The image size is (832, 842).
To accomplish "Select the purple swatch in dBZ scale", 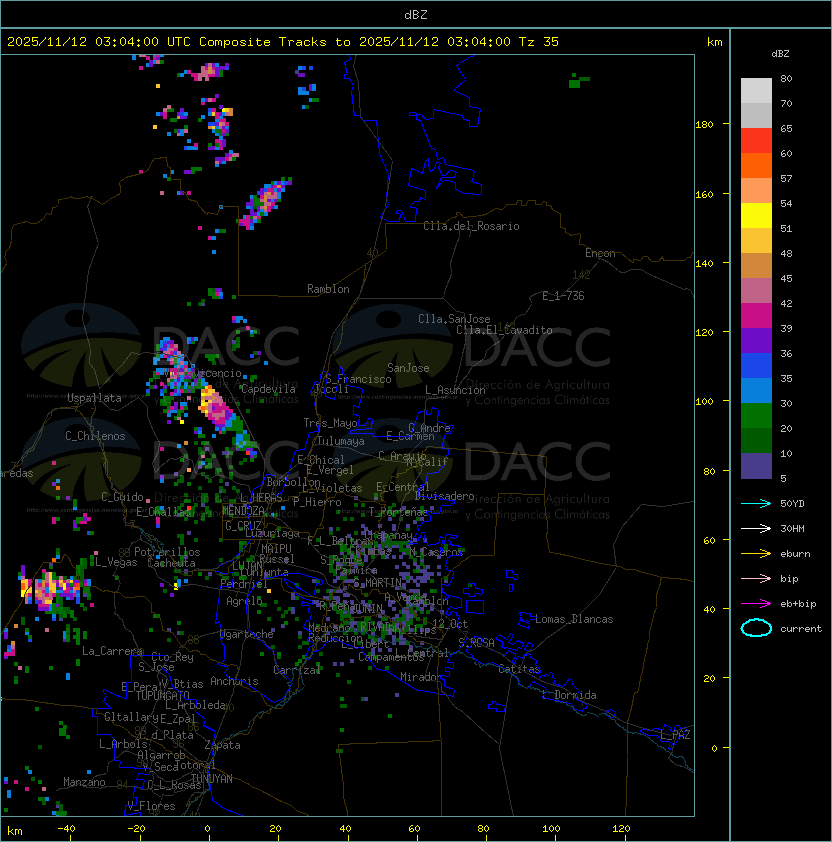I will click(x=756, y=340).
